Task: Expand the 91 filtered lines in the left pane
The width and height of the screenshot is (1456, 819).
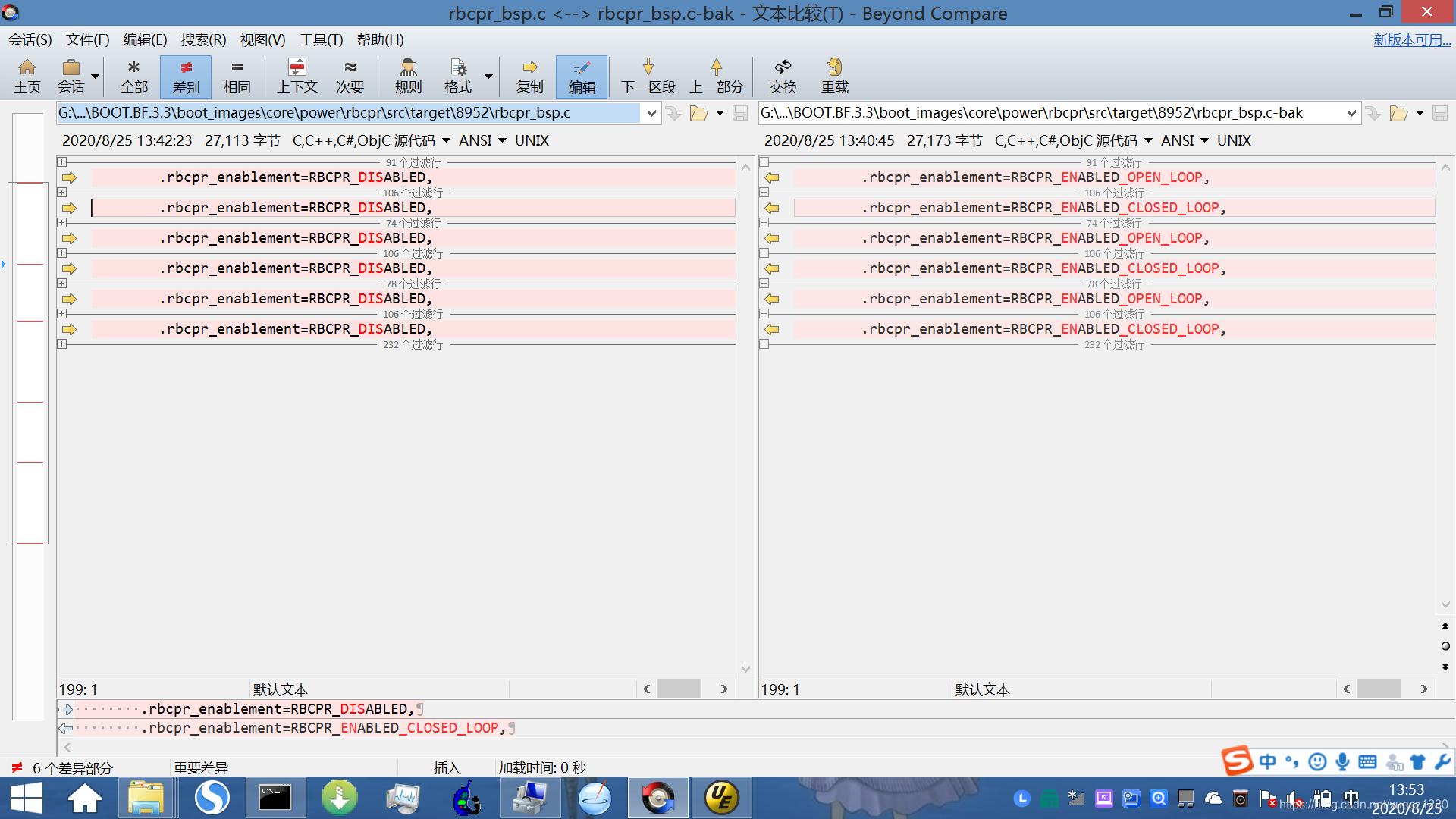Action: click(x=62, y=162)
